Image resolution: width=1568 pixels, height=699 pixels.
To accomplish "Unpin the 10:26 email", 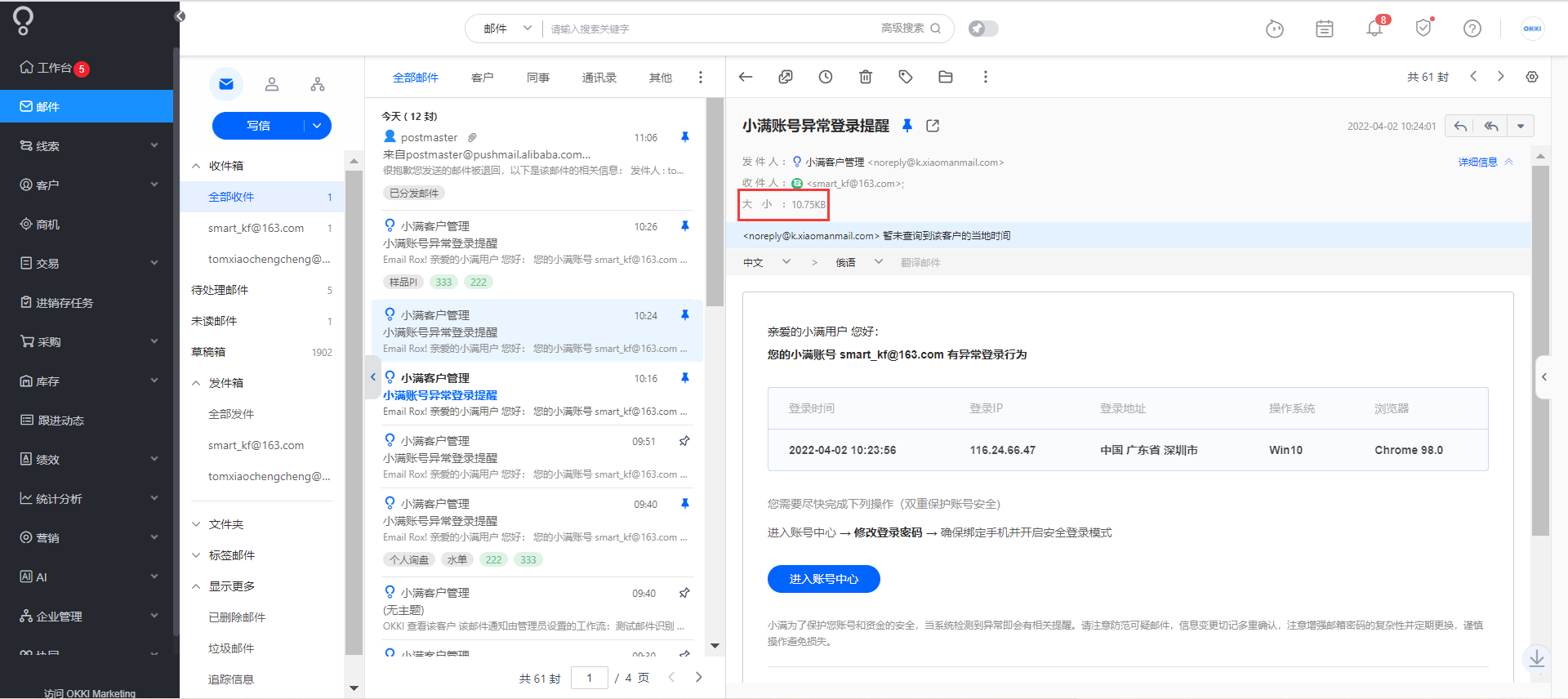I will pos(685,226).
